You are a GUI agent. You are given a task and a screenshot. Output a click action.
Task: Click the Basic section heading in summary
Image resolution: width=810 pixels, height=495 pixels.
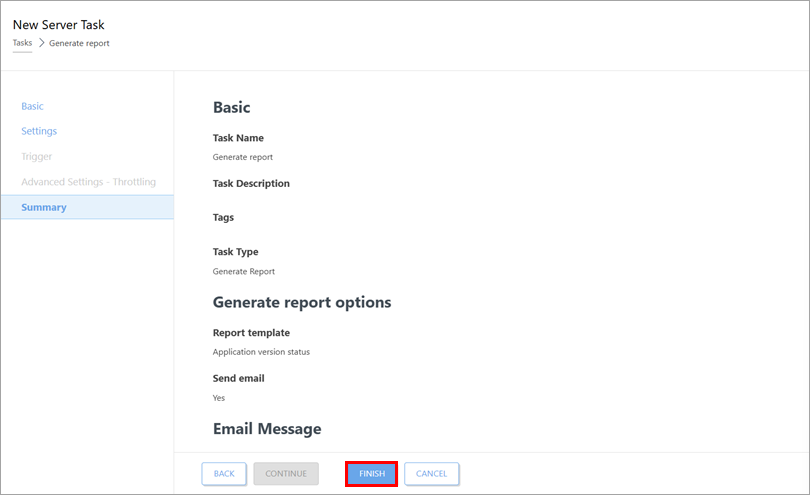[231, 107]
